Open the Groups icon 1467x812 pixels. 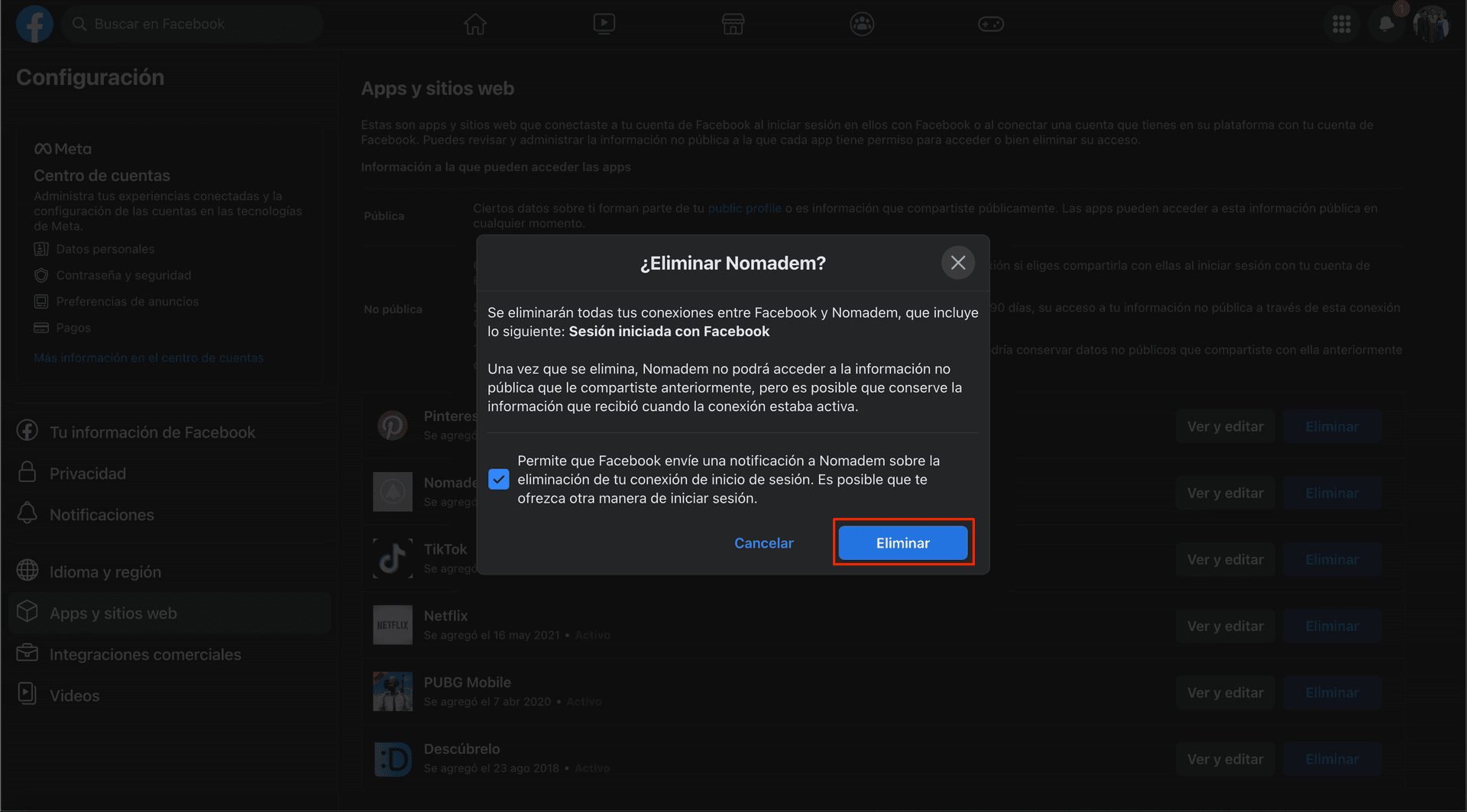pos(862,24)
